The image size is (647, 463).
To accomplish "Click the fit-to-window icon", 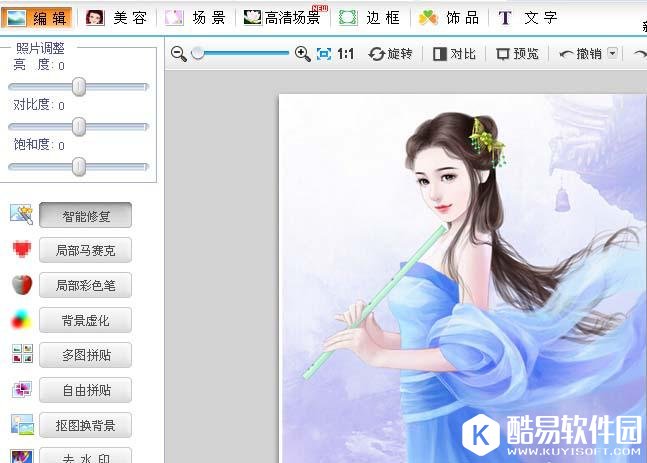I will pyautogui.click(x=323, y=54).
